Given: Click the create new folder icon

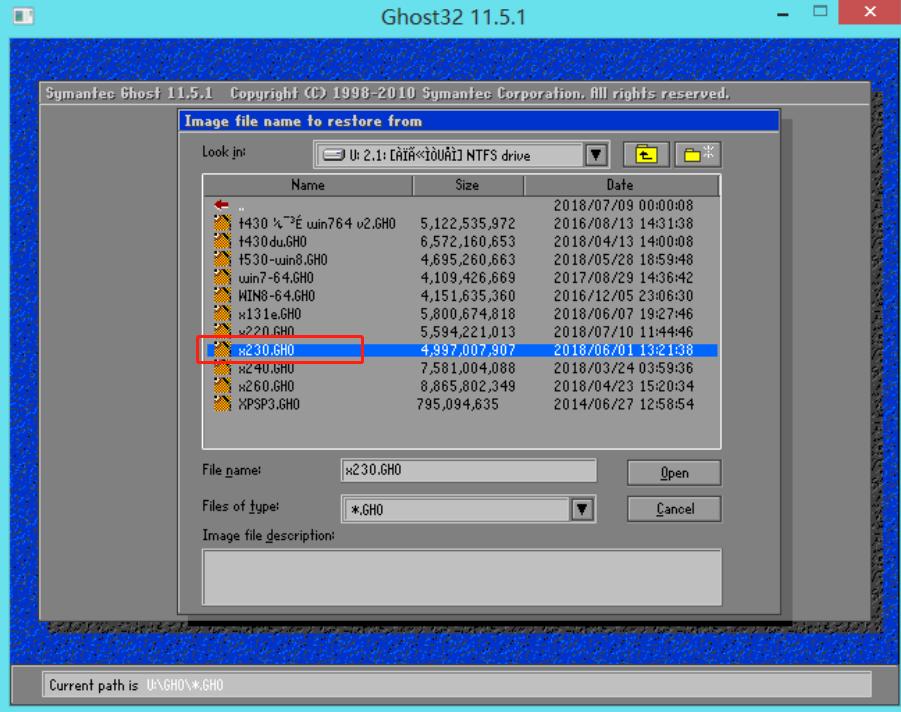Looking at the screenshot, I should point(697,156).
